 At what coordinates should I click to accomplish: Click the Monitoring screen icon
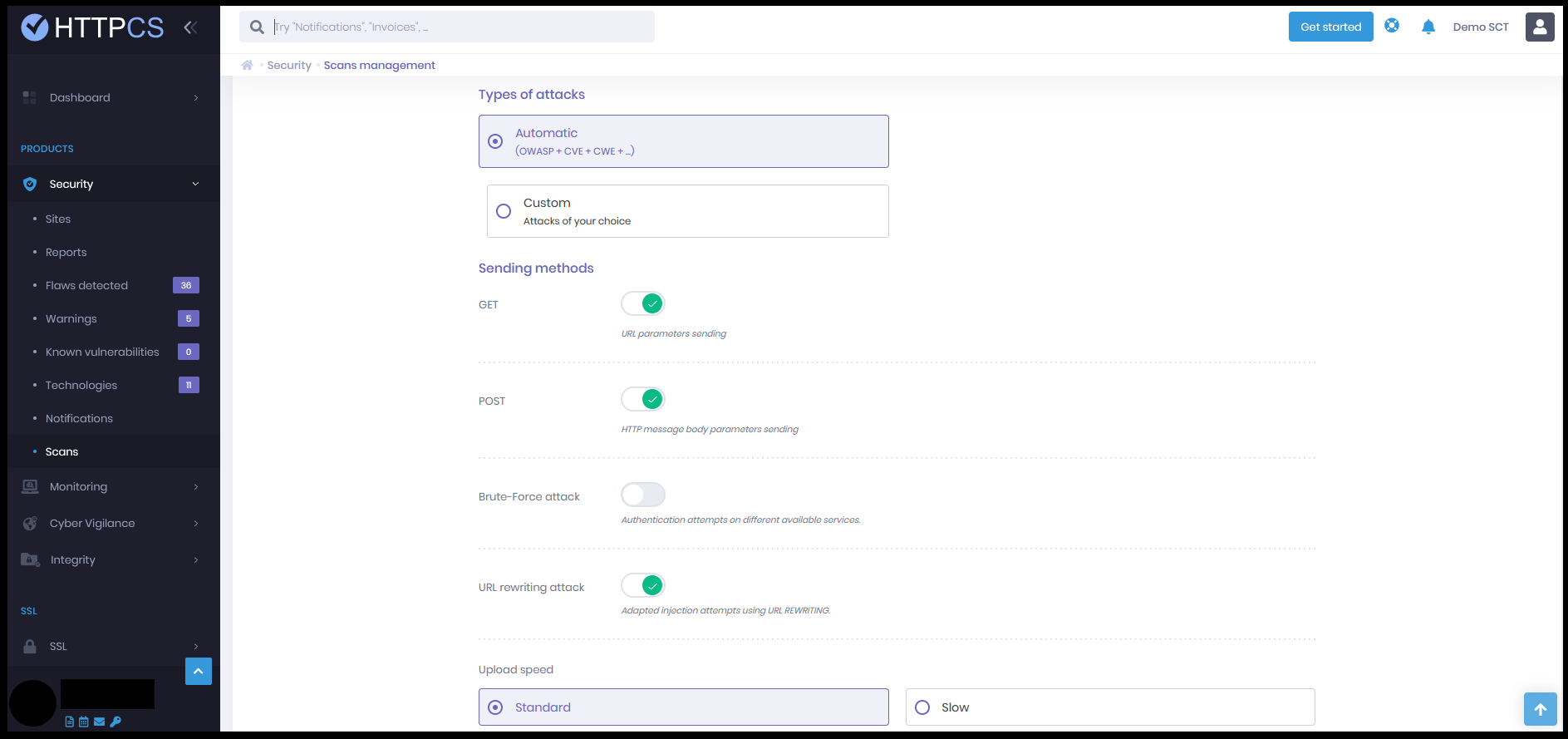(x=30, y=486)
